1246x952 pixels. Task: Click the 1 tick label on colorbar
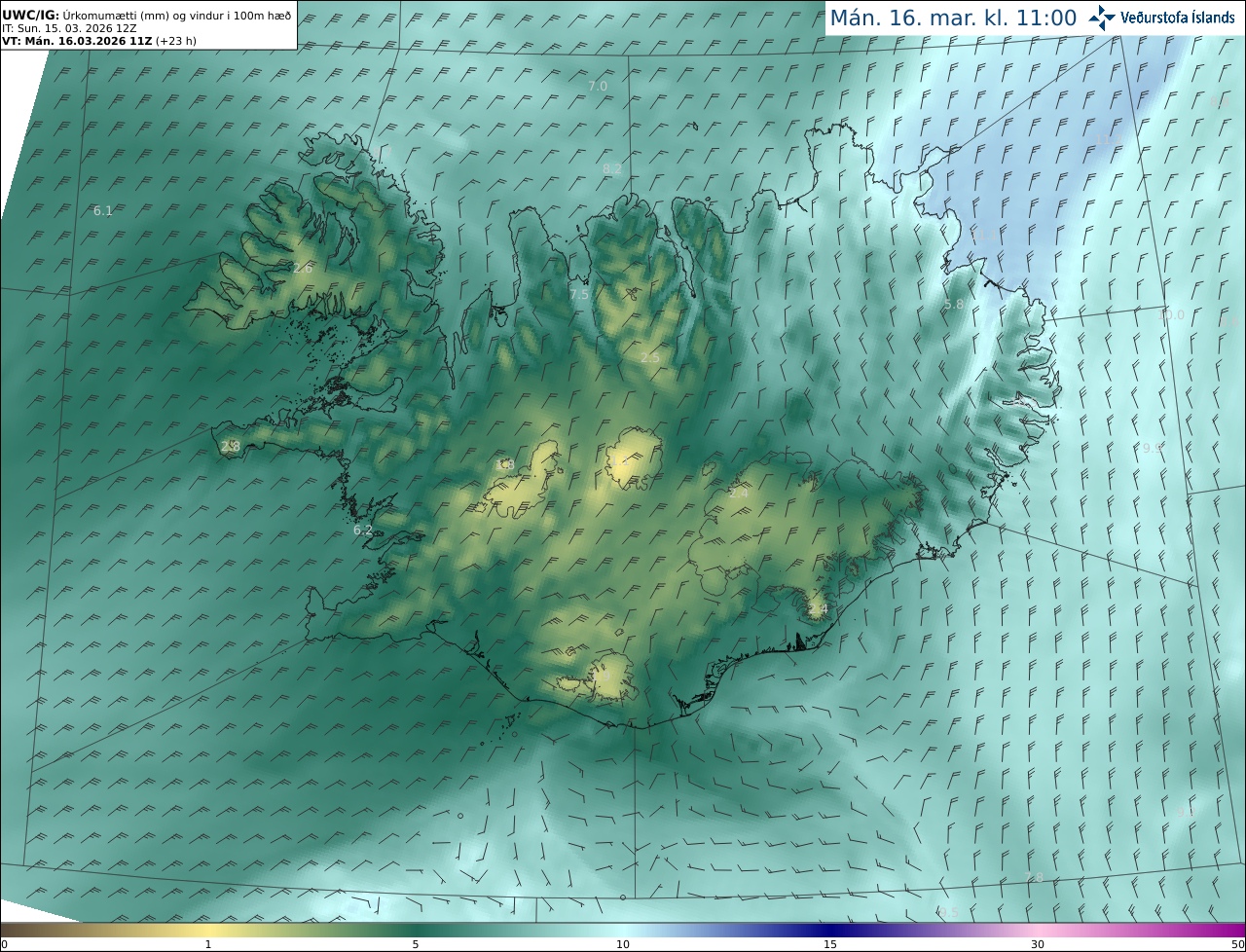(208, 944)
